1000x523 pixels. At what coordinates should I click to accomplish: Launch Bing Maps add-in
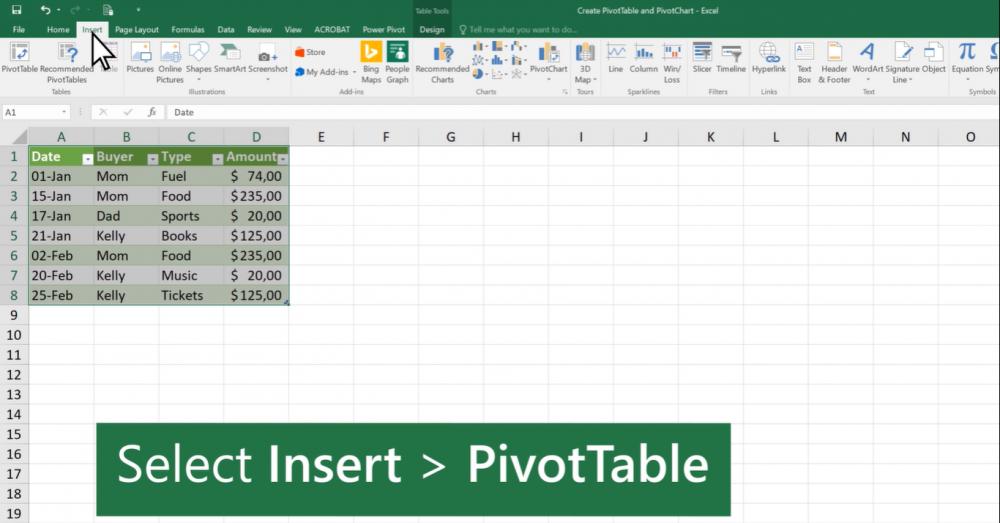pos(371,63)
